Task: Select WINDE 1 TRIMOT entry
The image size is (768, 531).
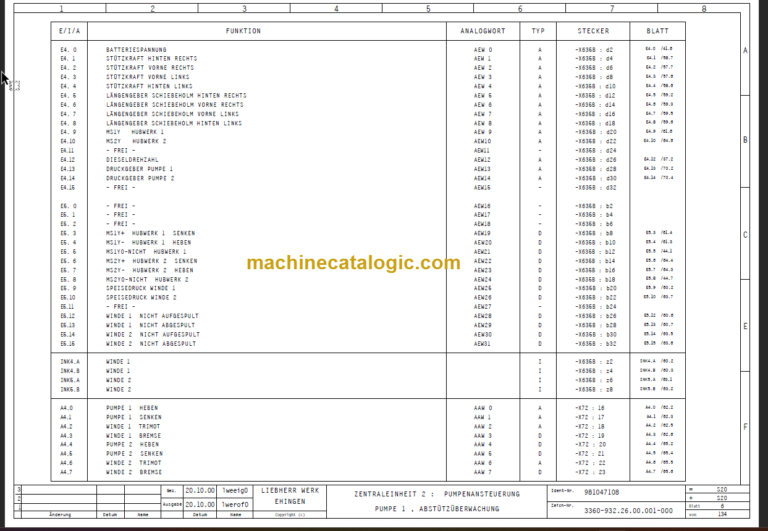Action: [x=133, y=427]
